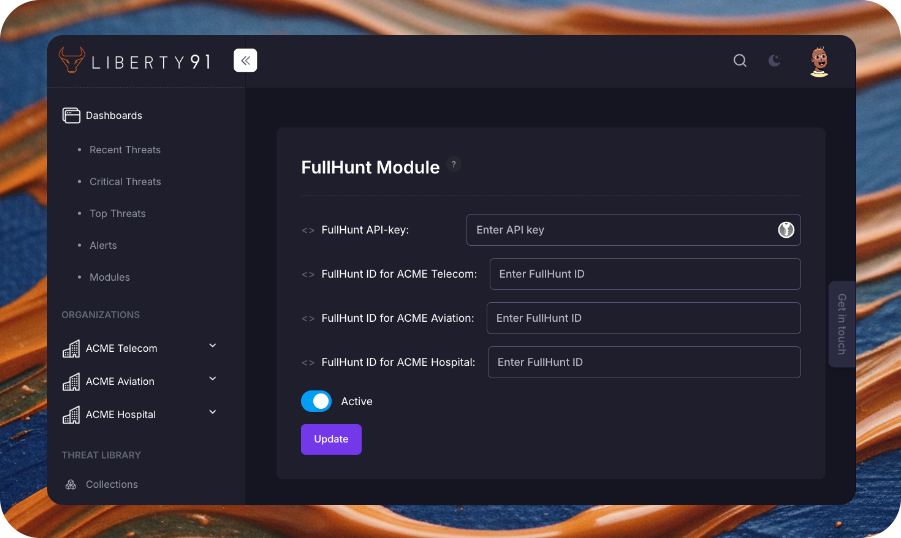This screenshot has width=901, height=538.
Task: Open search with the magnifier icon
Action: [740, 61]
